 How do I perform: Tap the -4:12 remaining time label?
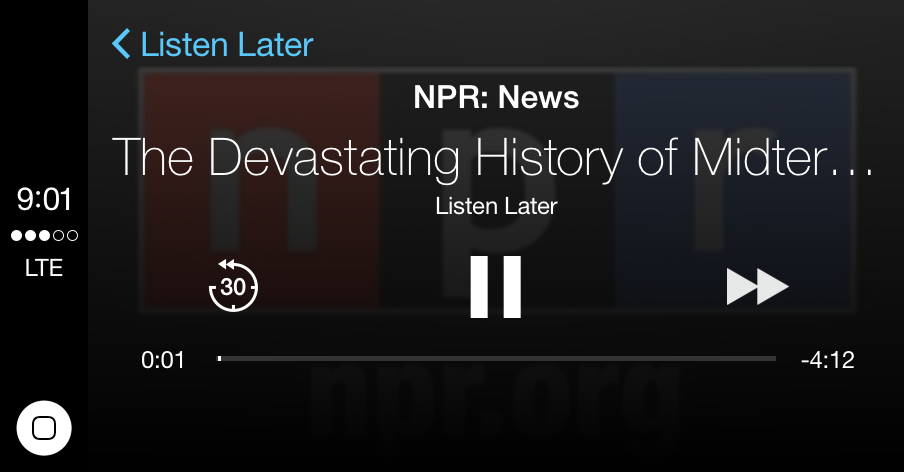point(827,360)
